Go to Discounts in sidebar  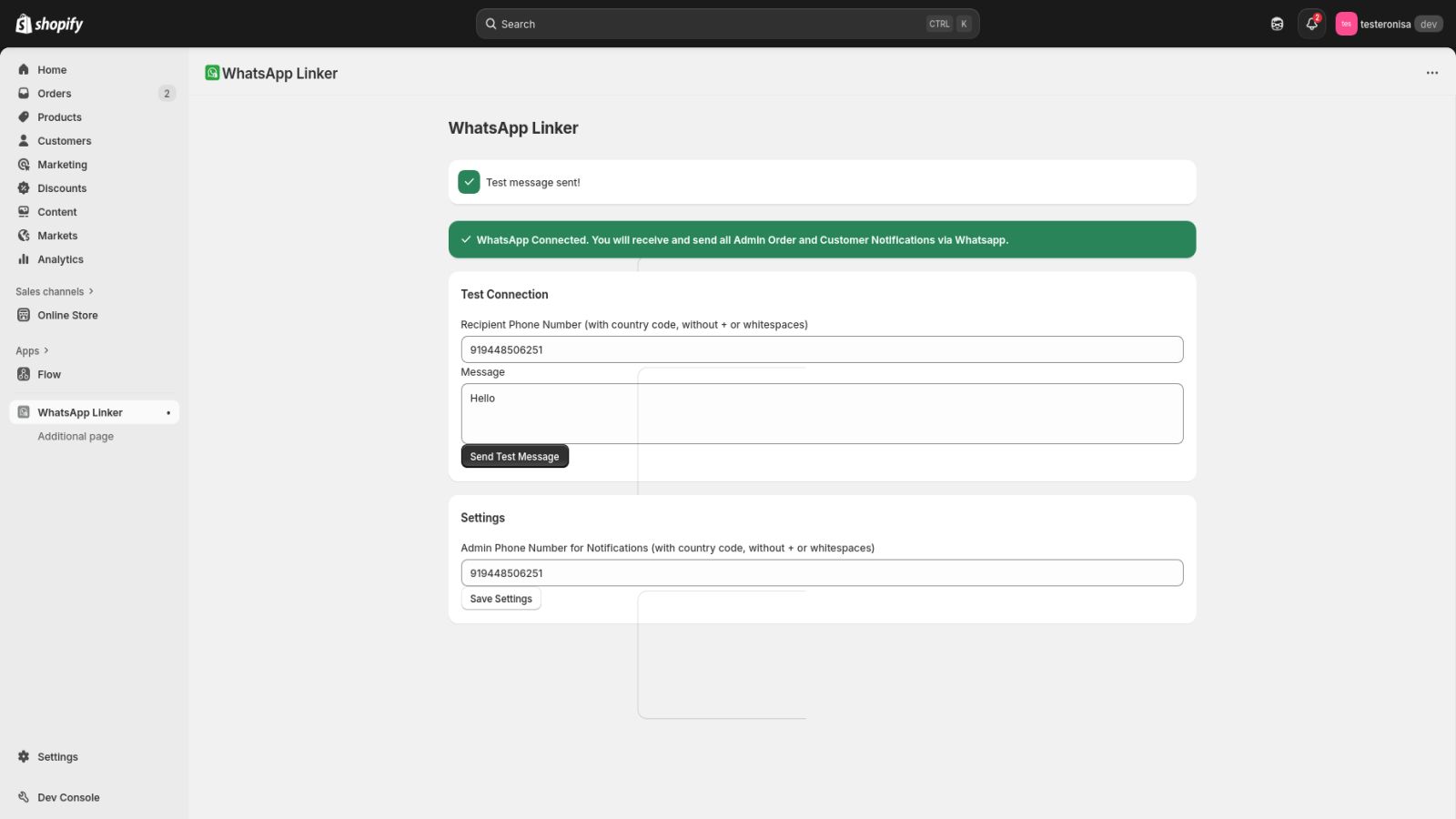tap(62, 188)
